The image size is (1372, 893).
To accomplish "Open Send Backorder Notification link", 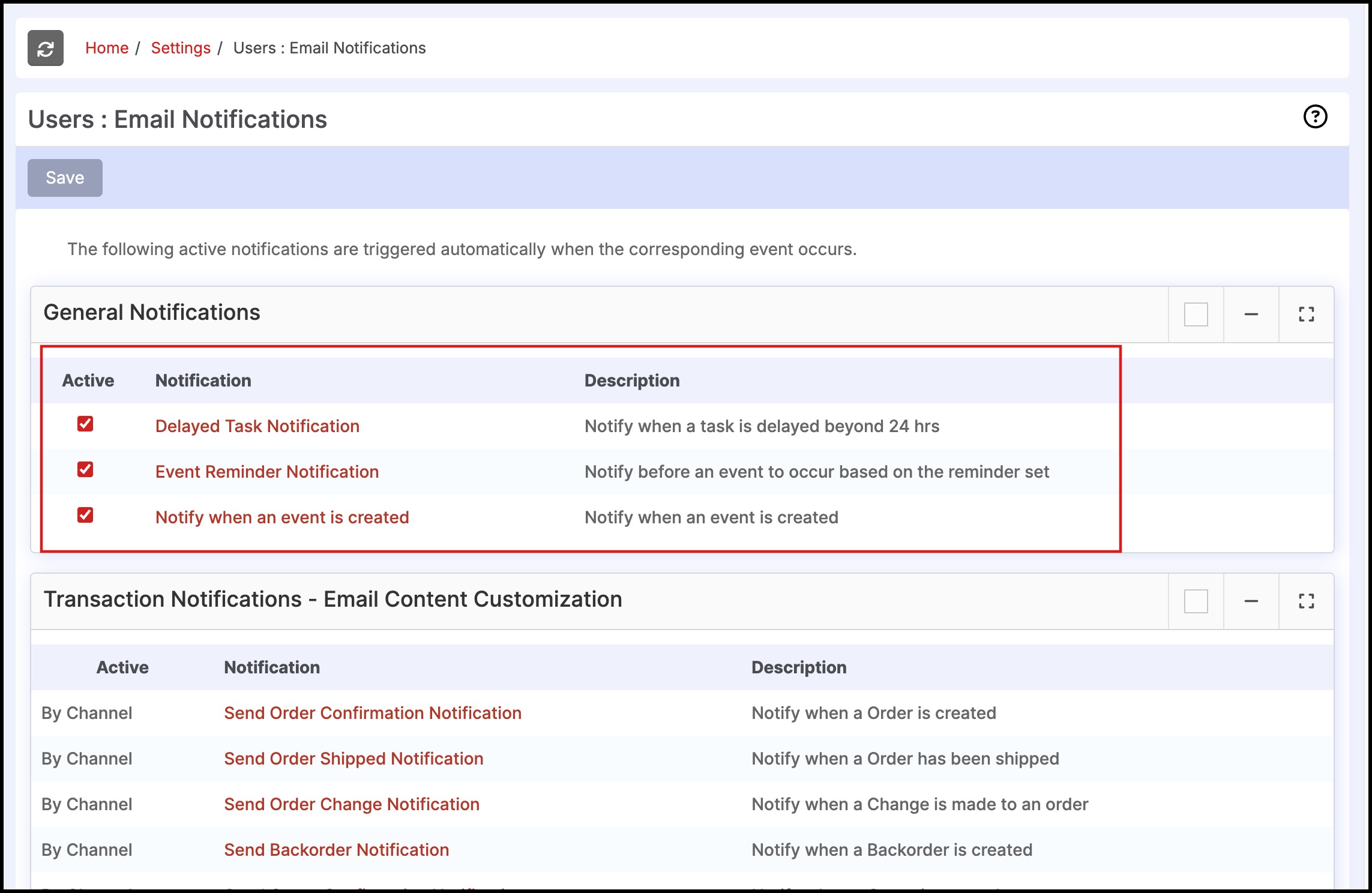I will (x=336, y=850).
